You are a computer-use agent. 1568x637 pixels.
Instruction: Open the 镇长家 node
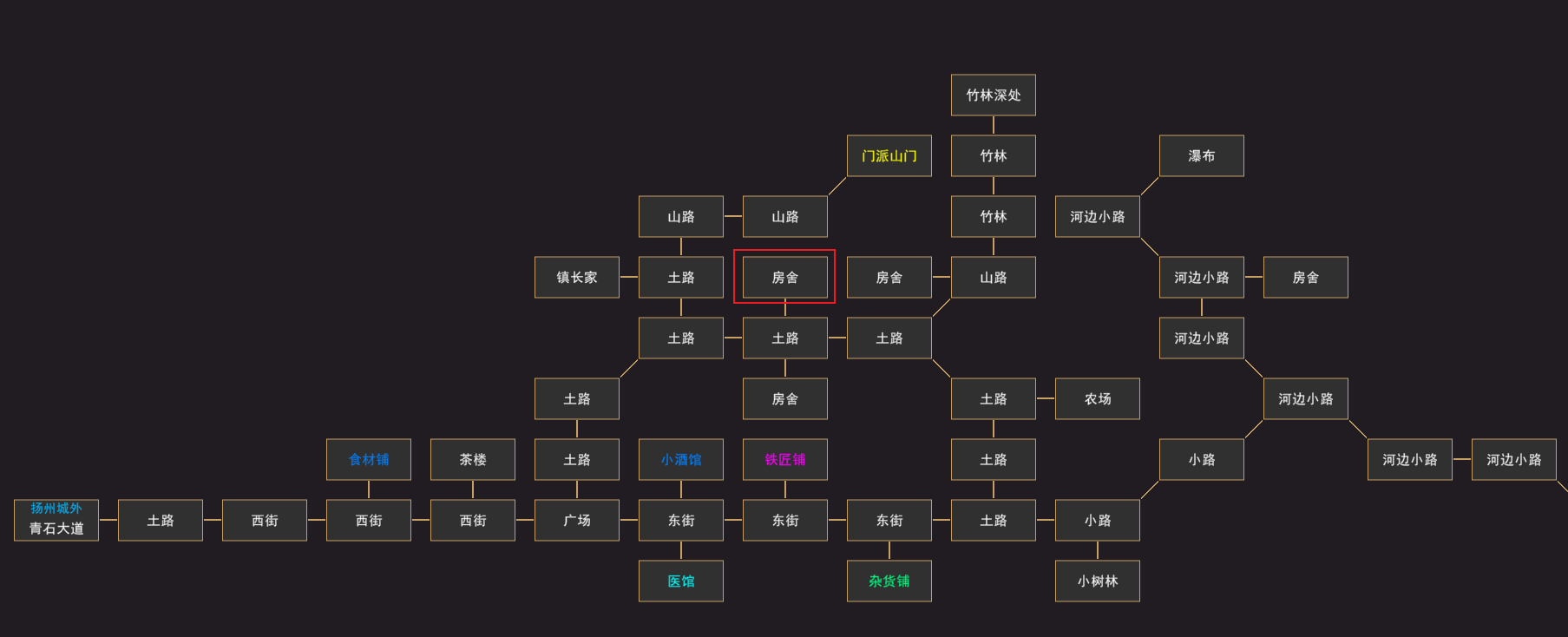tap(576, 277)
